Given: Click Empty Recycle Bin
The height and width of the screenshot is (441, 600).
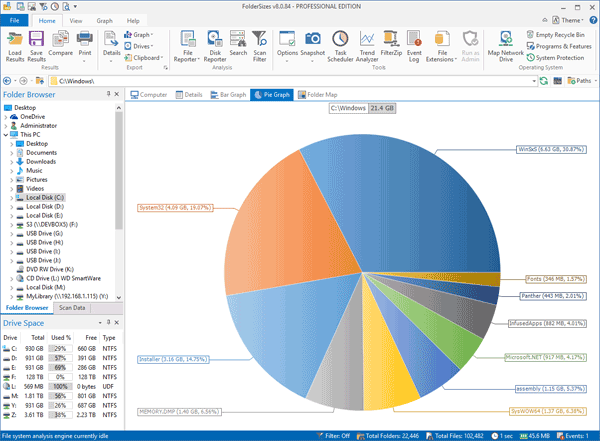Looking at the screenshot, I should tap(556, 34).
